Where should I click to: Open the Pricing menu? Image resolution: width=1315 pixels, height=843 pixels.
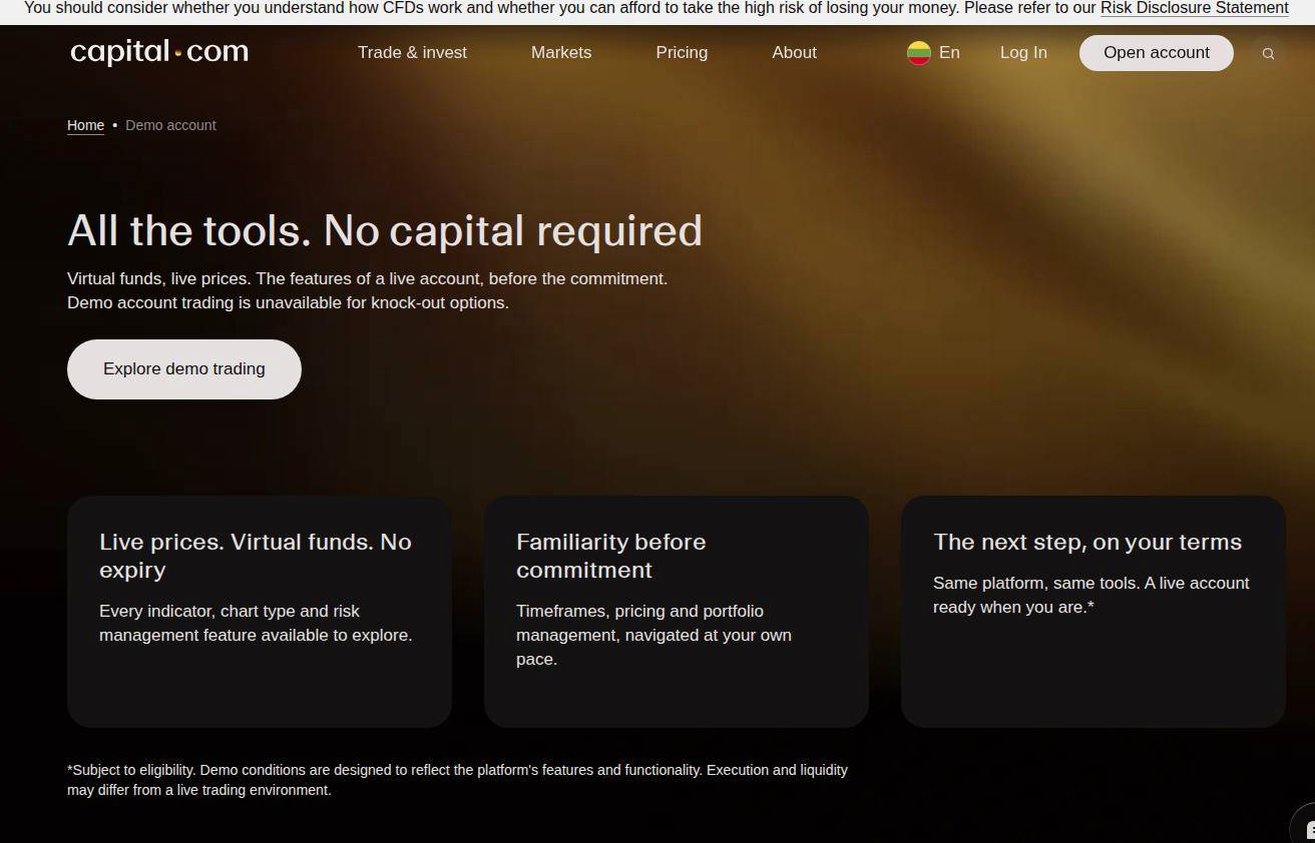[682, 53]
